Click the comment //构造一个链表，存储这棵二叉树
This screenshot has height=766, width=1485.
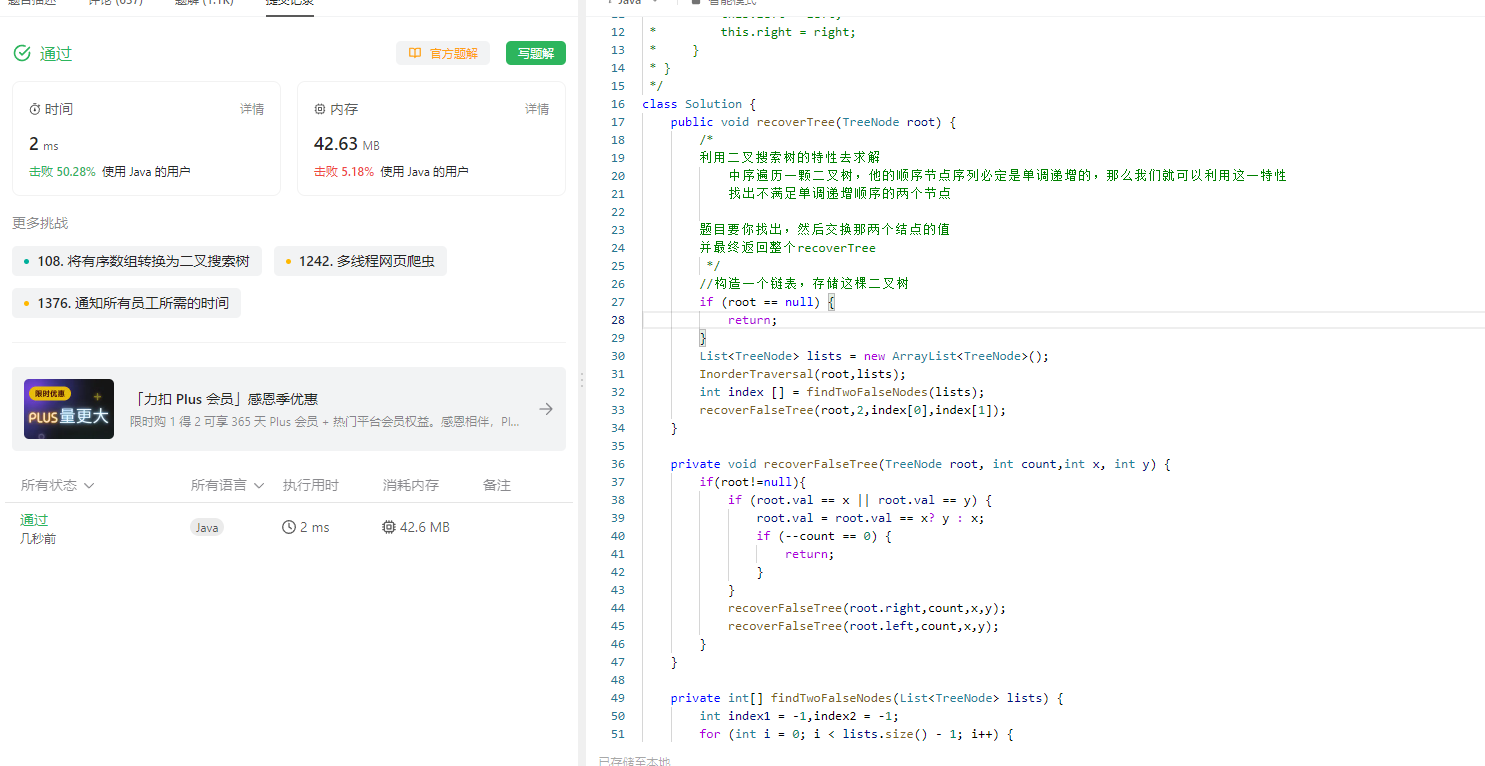(804, 284)
